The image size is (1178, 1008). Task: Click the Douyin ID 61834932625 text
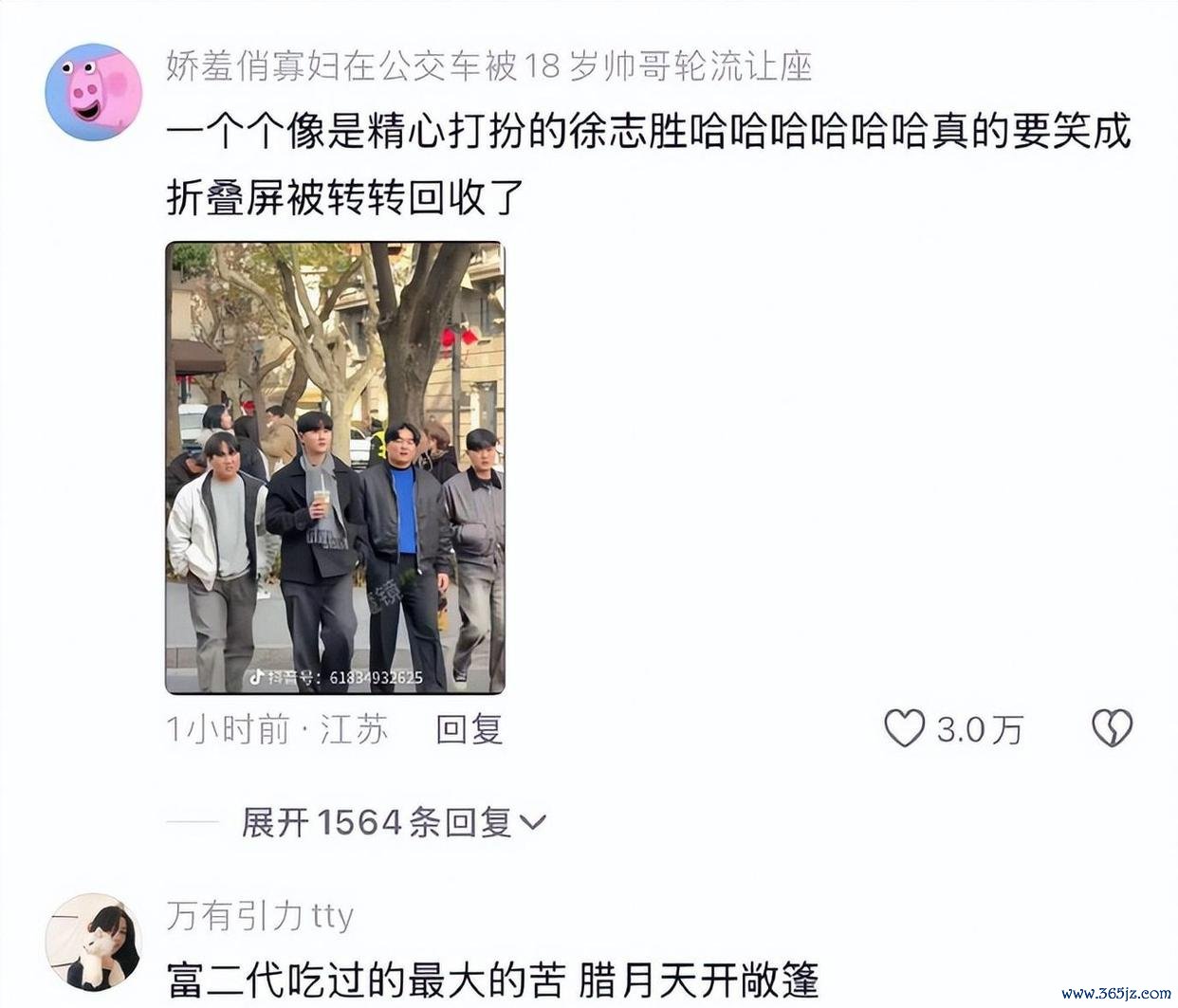coord(376,678)
